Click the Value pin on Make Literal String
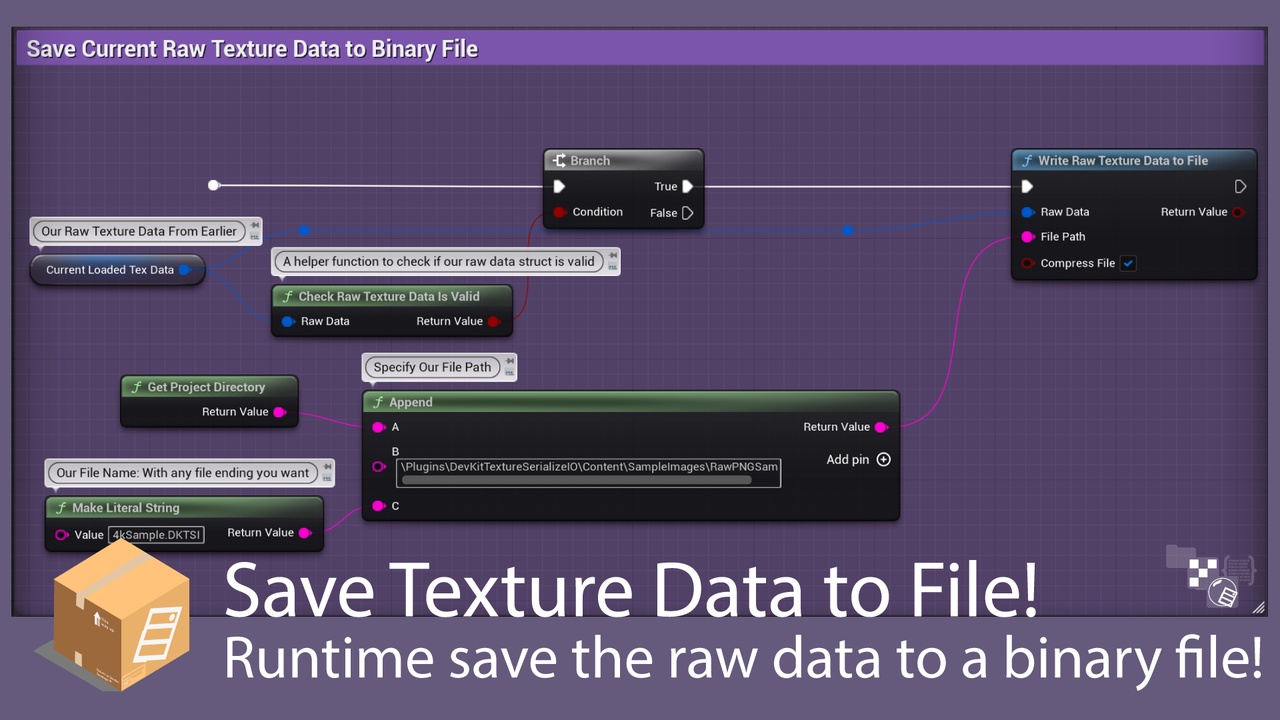 click(x=62, y=535)
